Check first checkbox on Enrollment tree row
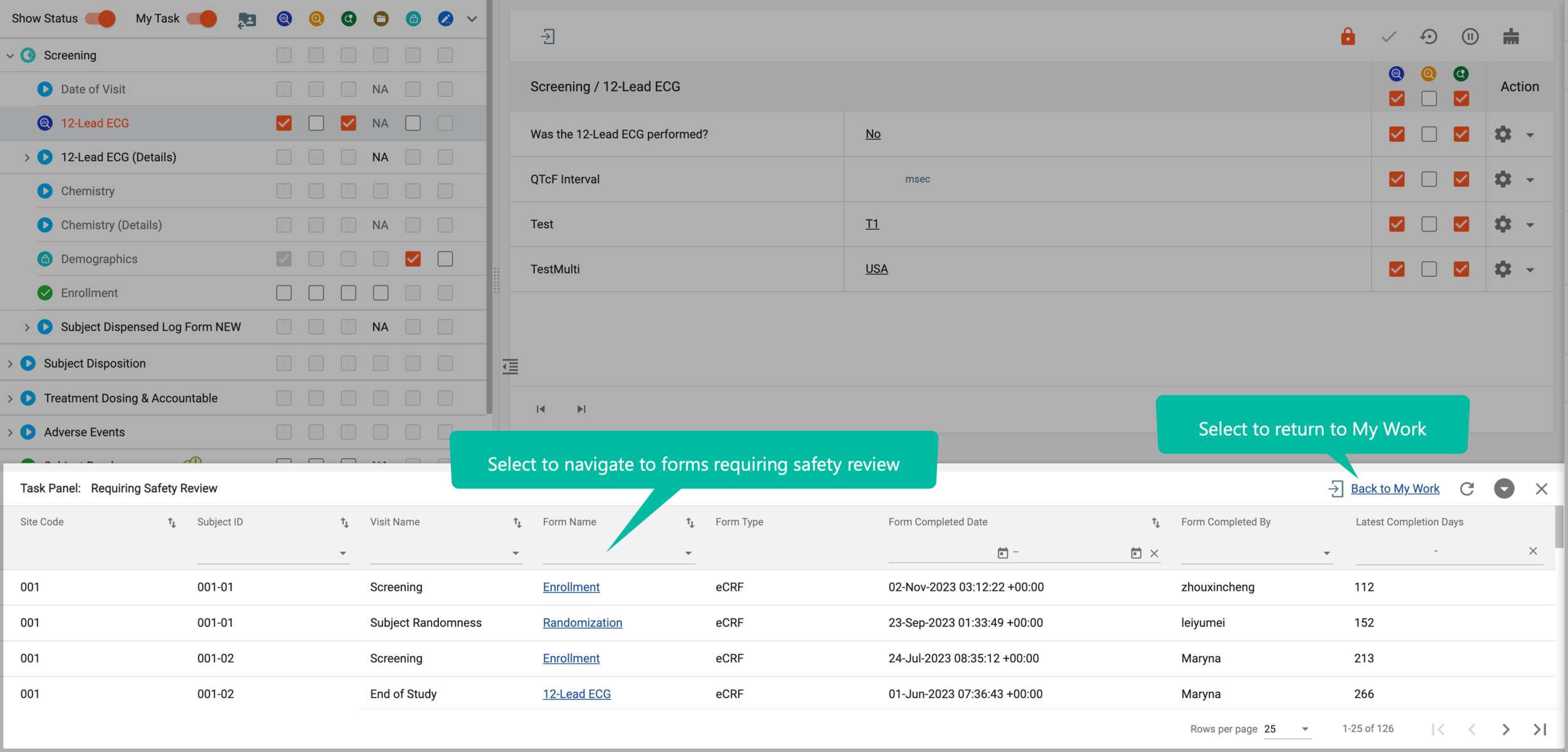1568x752 pixels. (284, 292)
